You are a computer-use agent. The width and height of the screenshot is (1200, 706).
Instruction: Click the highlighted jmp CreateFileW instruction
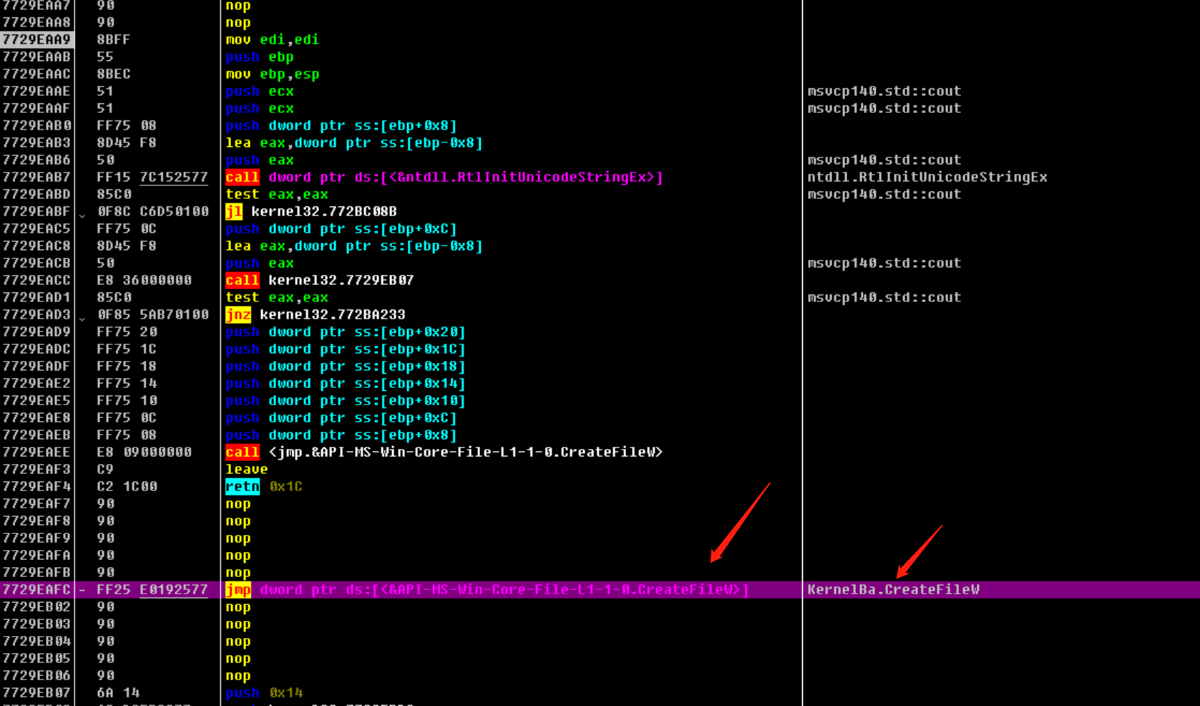click(487, 590)
